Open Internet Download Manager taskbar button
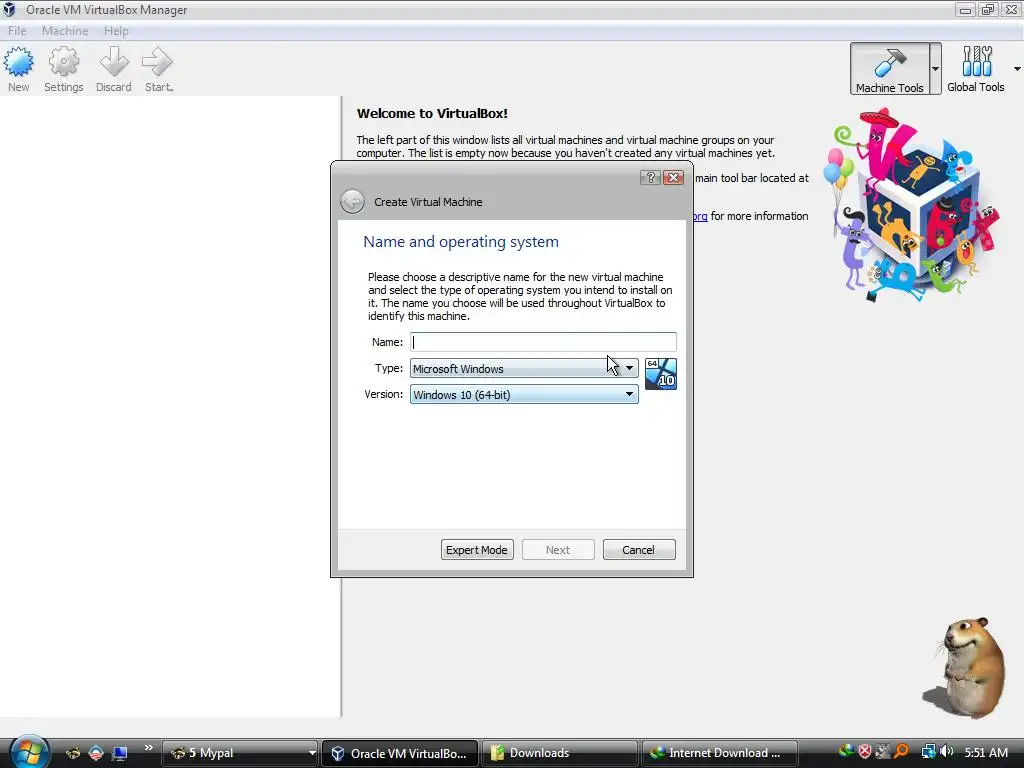The width and height of the screenshot is (1024, 768). tap(720, 753)
